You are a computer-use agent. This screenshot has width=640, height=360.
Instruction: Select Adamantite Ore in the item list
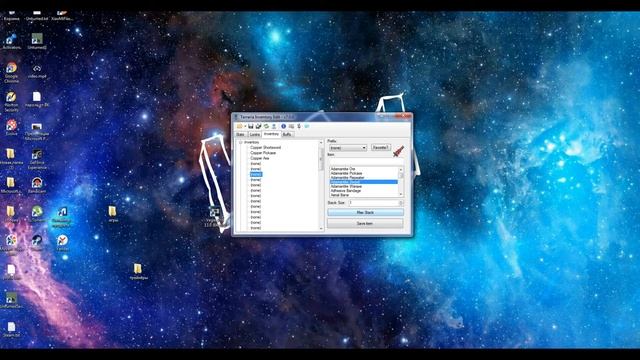click(x=343, y=169)
